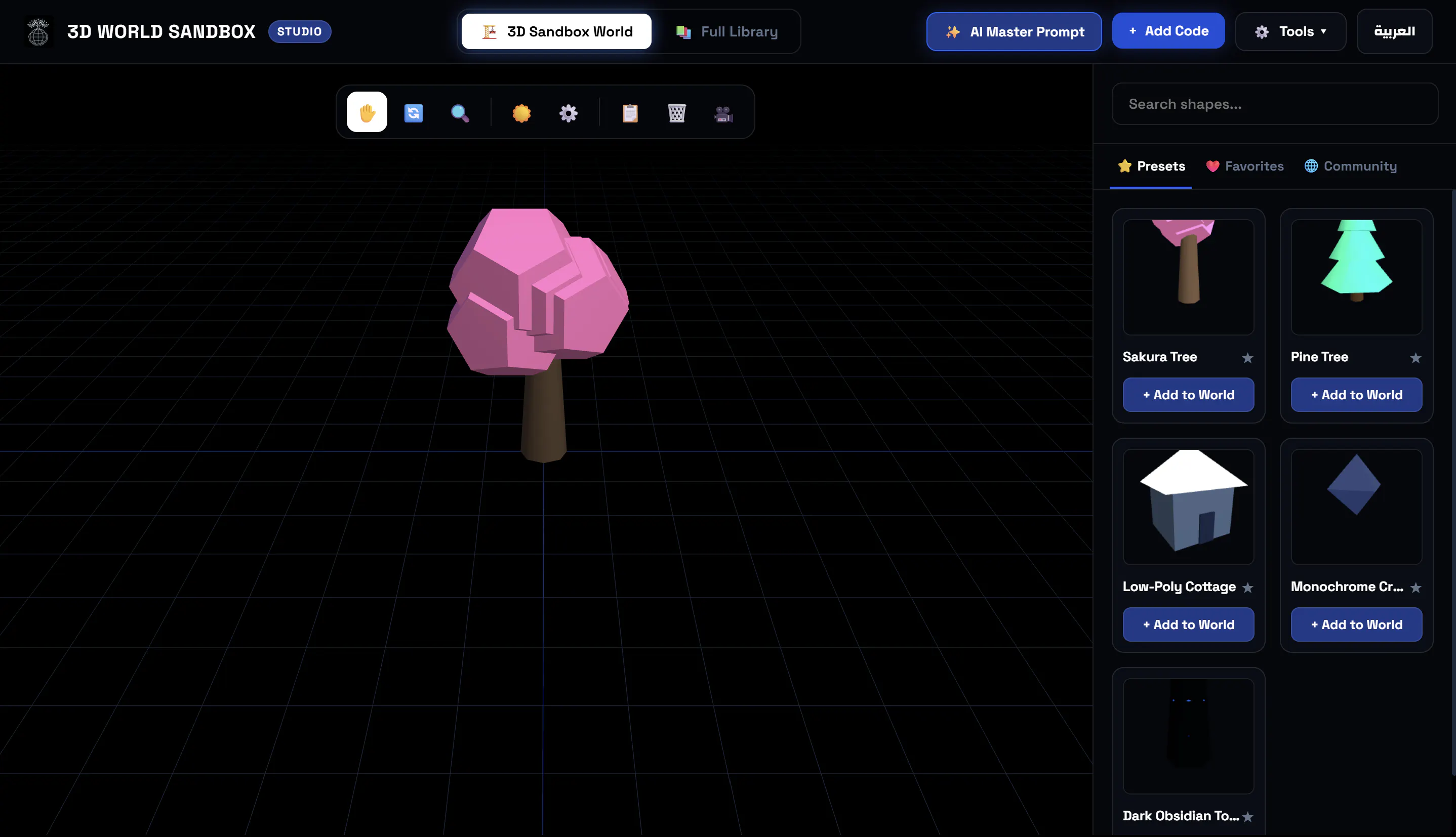Click the Pine Tree preview thumbnail
This screenshot has height=837, width=1456.
pos(1356,277)
